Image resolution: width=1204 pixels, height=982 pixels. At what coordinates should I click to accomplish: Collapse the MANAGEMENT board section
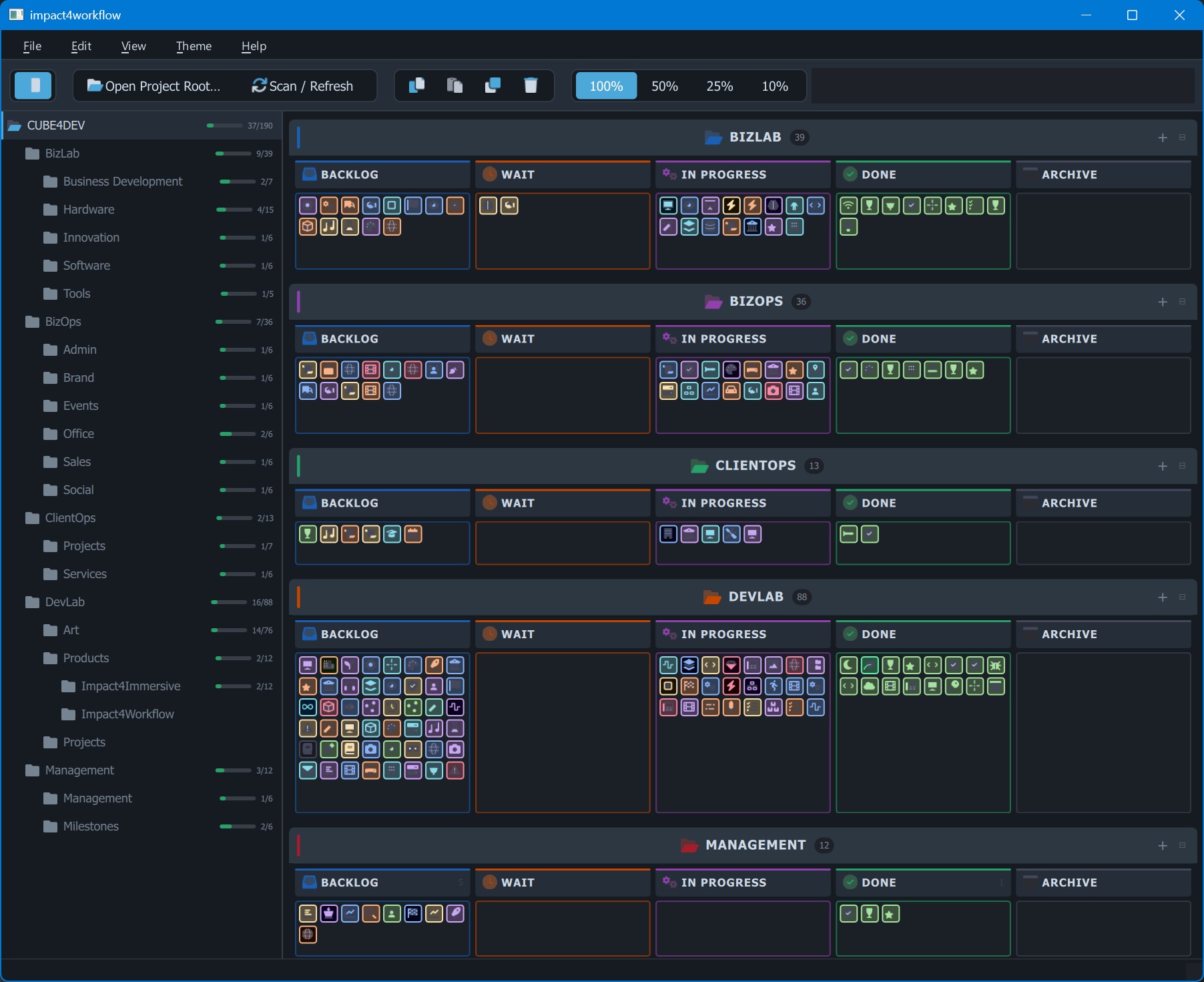click(1182, 845)
